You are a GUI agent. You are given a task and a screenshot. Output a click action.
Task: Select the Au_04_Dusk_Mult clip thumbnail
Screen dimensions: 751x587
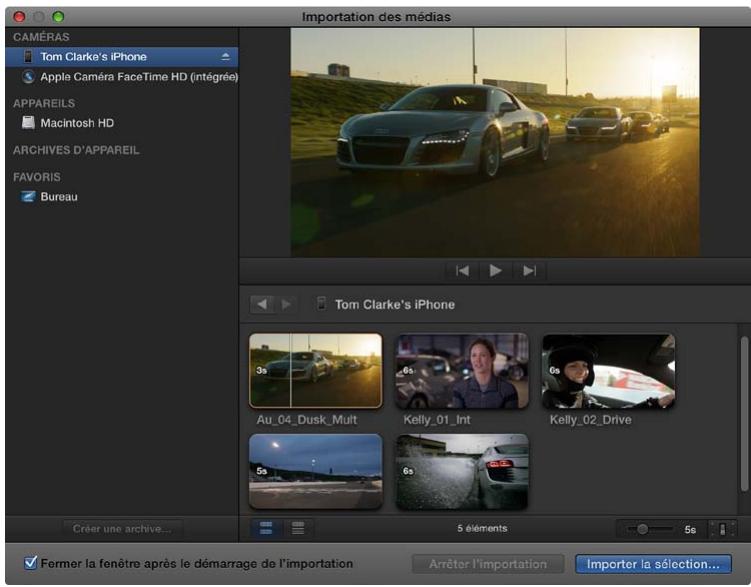click(x=316, y=371)
